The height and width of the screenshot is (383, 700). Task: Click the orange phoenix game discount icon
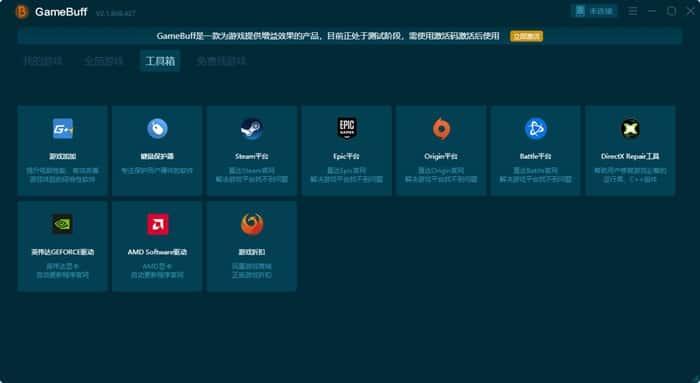(252, 224)
